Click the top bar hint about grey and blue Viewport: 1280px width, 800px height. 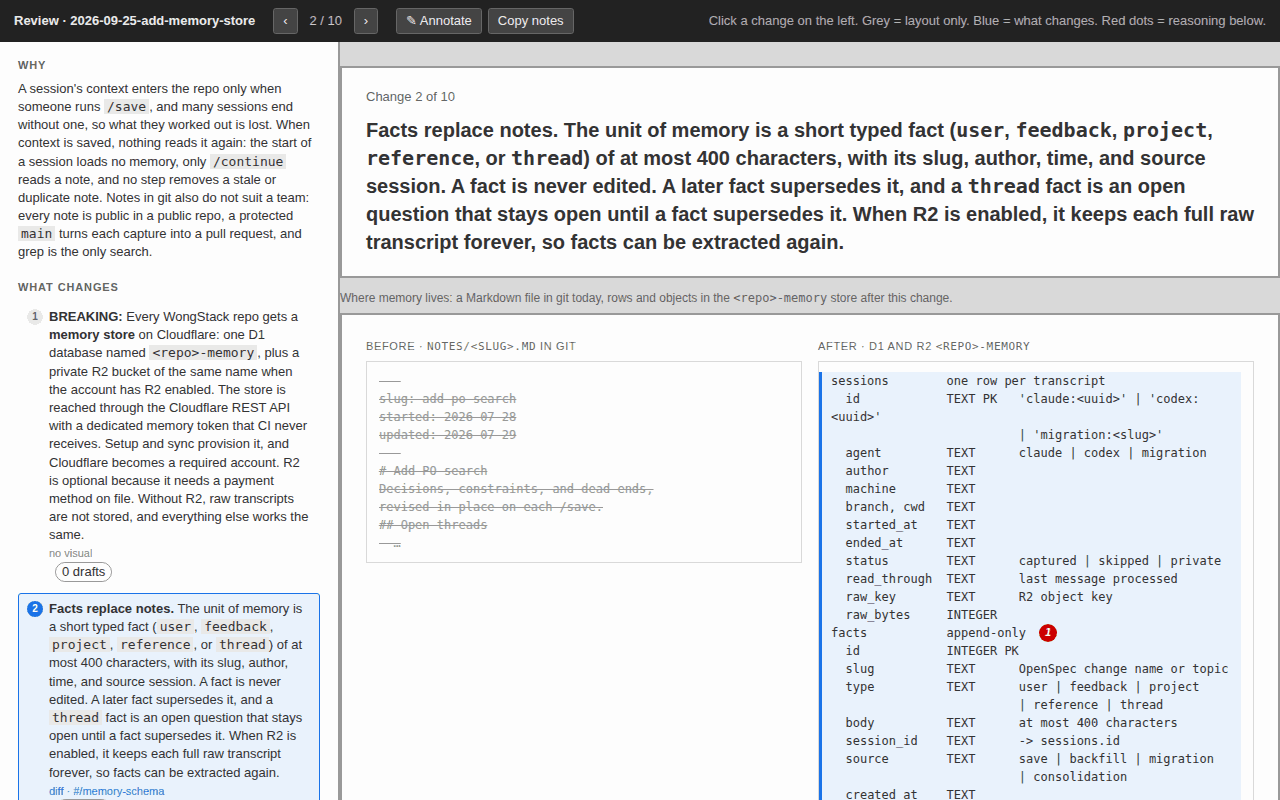[x=987, y=21]
